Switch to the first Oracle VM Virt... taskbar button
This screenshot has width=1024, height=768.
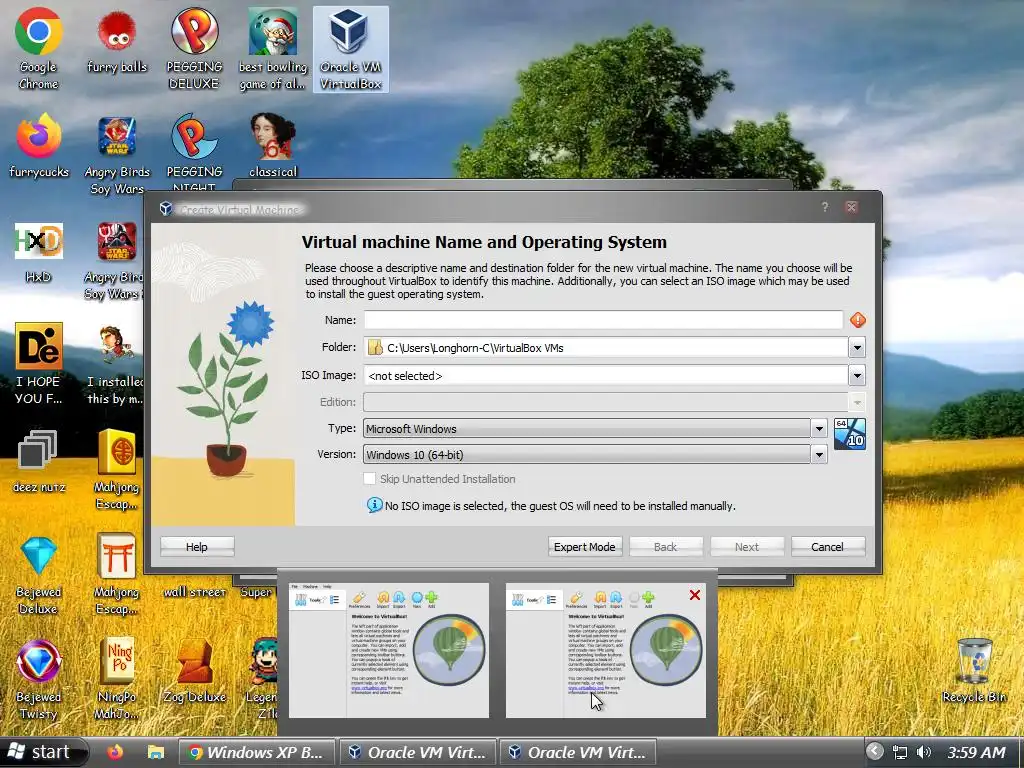click(417, 752)
